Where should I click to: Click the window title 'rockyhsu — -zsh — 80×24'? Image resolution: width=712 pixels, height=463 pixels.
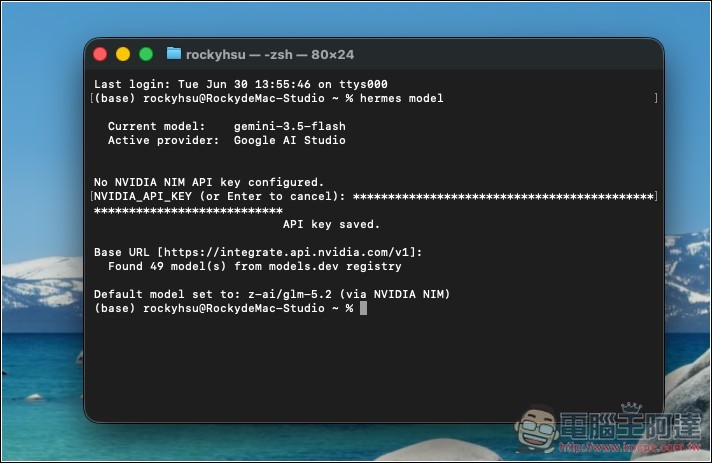pyautogui.click(x=270, y=54)
